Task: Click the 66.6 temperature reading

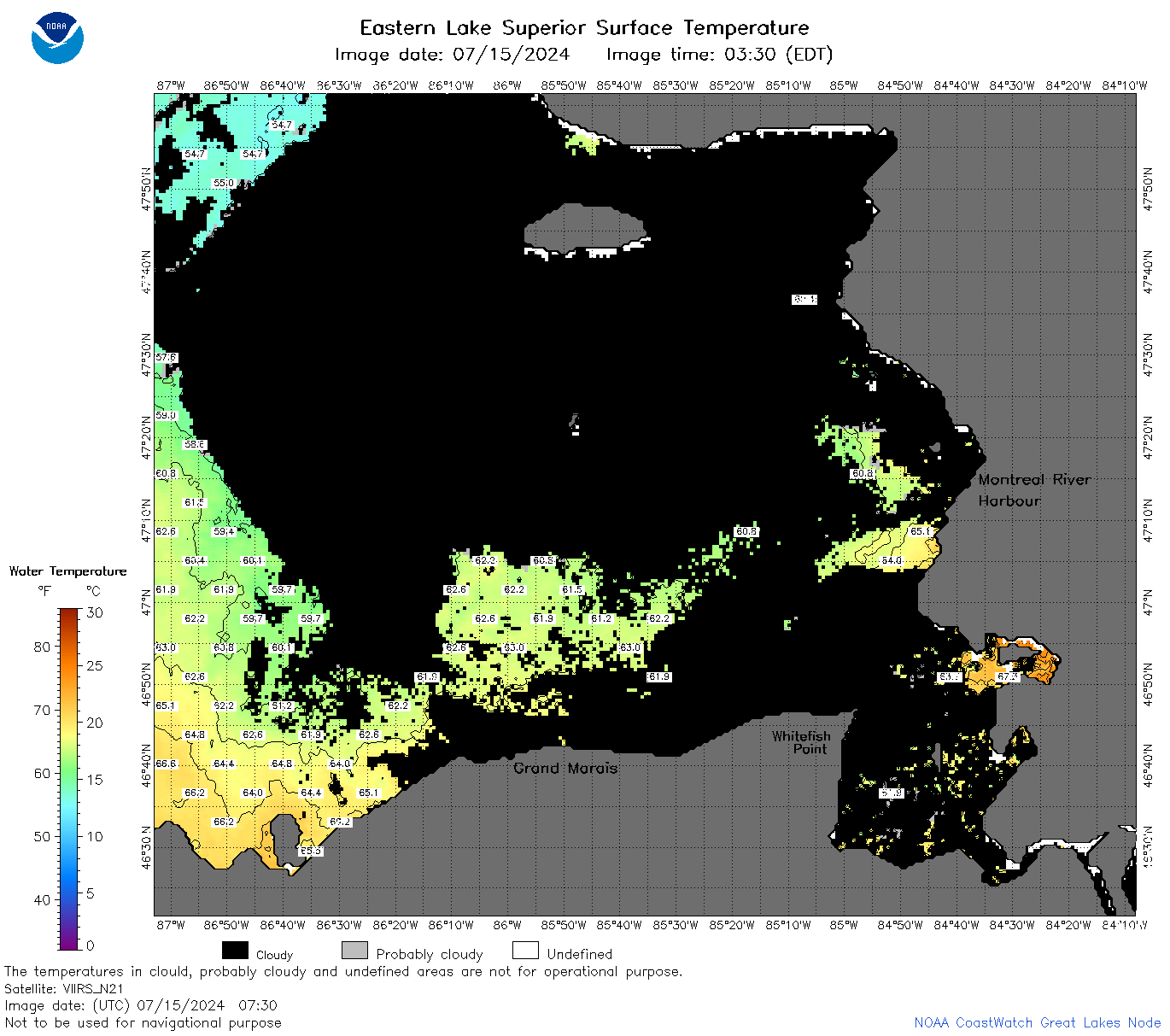Action: click(x=166, y=764)
